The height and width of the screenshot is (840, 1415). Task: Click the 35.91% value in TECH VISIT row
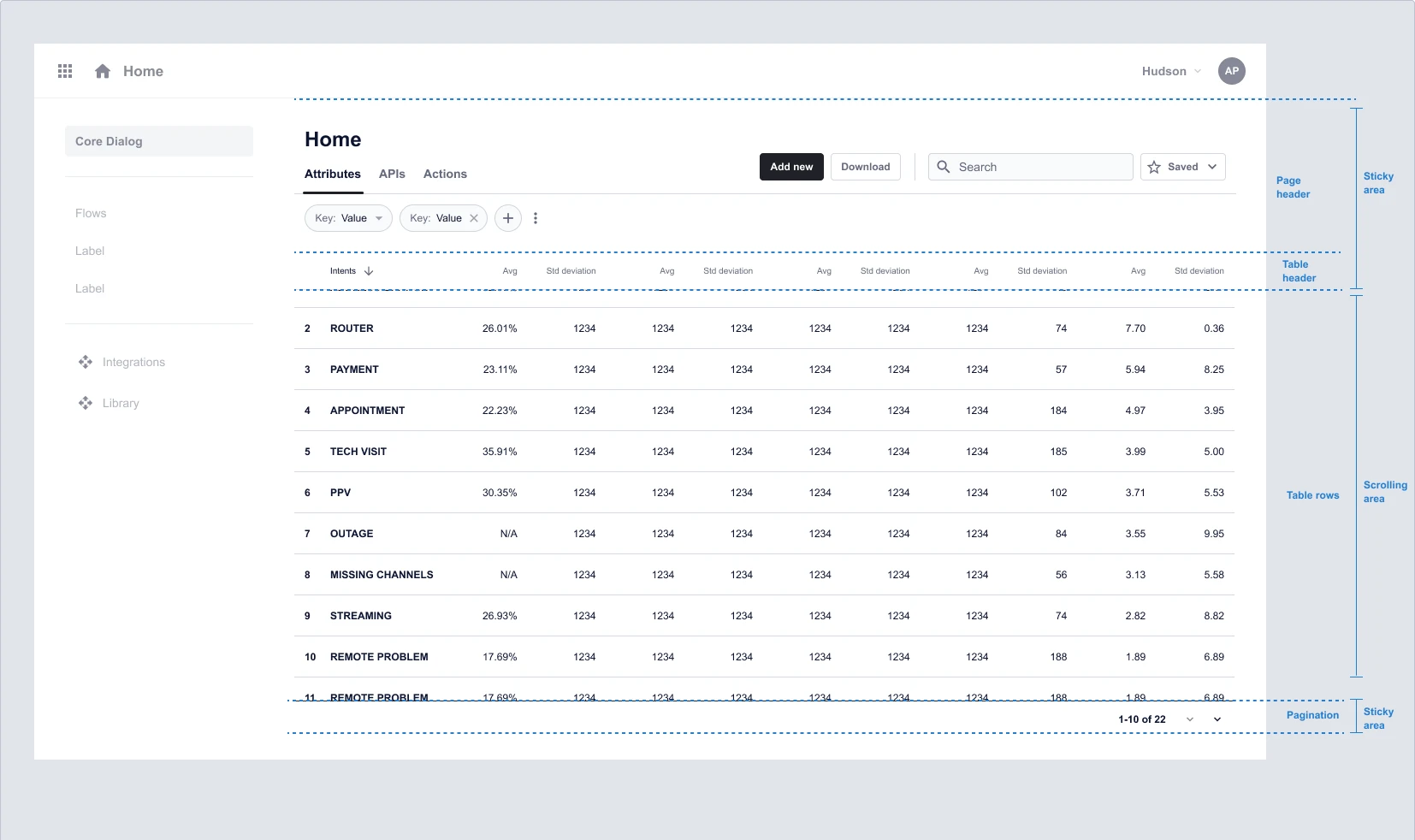500,452
